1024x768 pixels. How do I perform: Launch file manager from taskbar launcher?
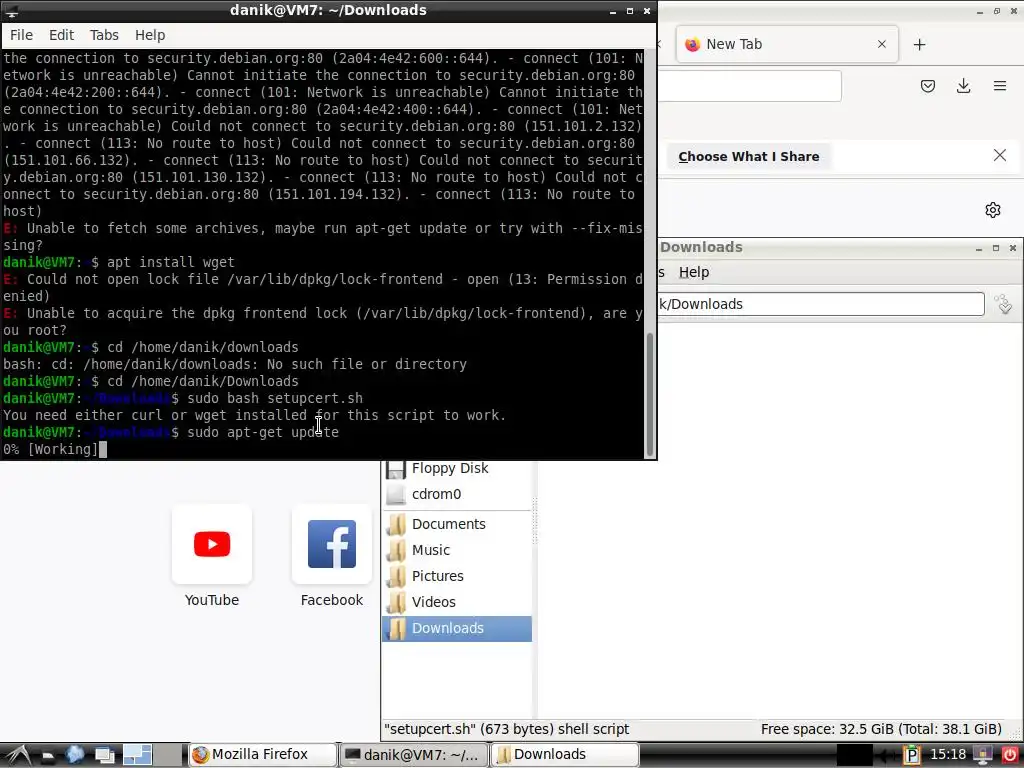[48, 756]
